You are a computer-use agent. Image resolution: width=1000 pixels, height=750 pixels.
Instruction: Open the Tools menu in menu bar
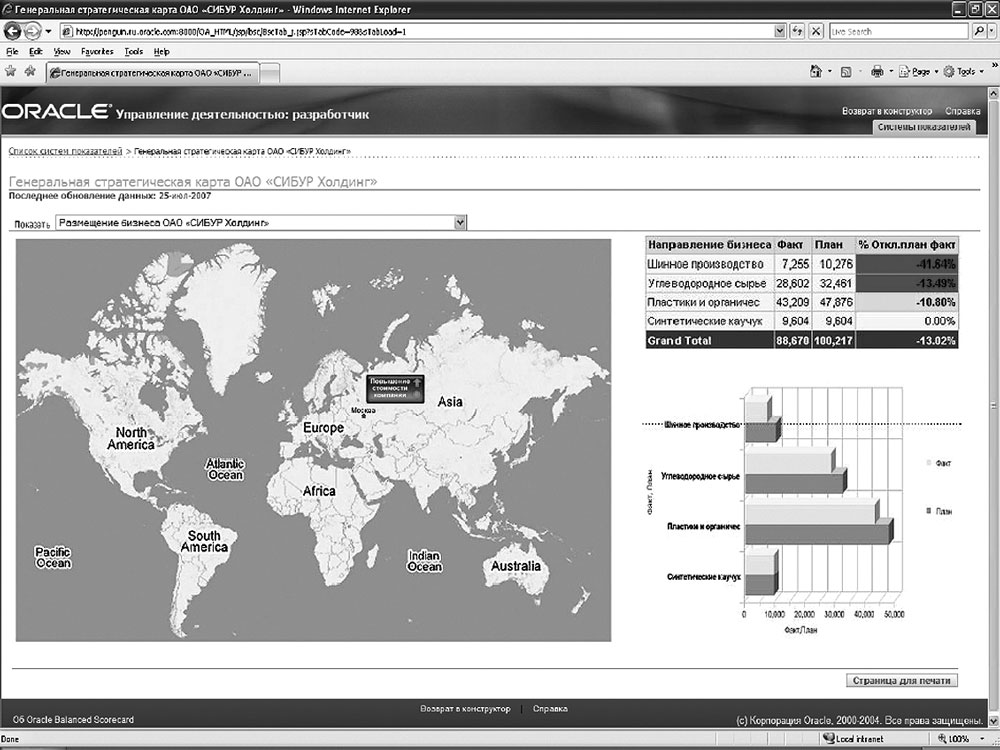pyautogui.click(x=133, y=52)
